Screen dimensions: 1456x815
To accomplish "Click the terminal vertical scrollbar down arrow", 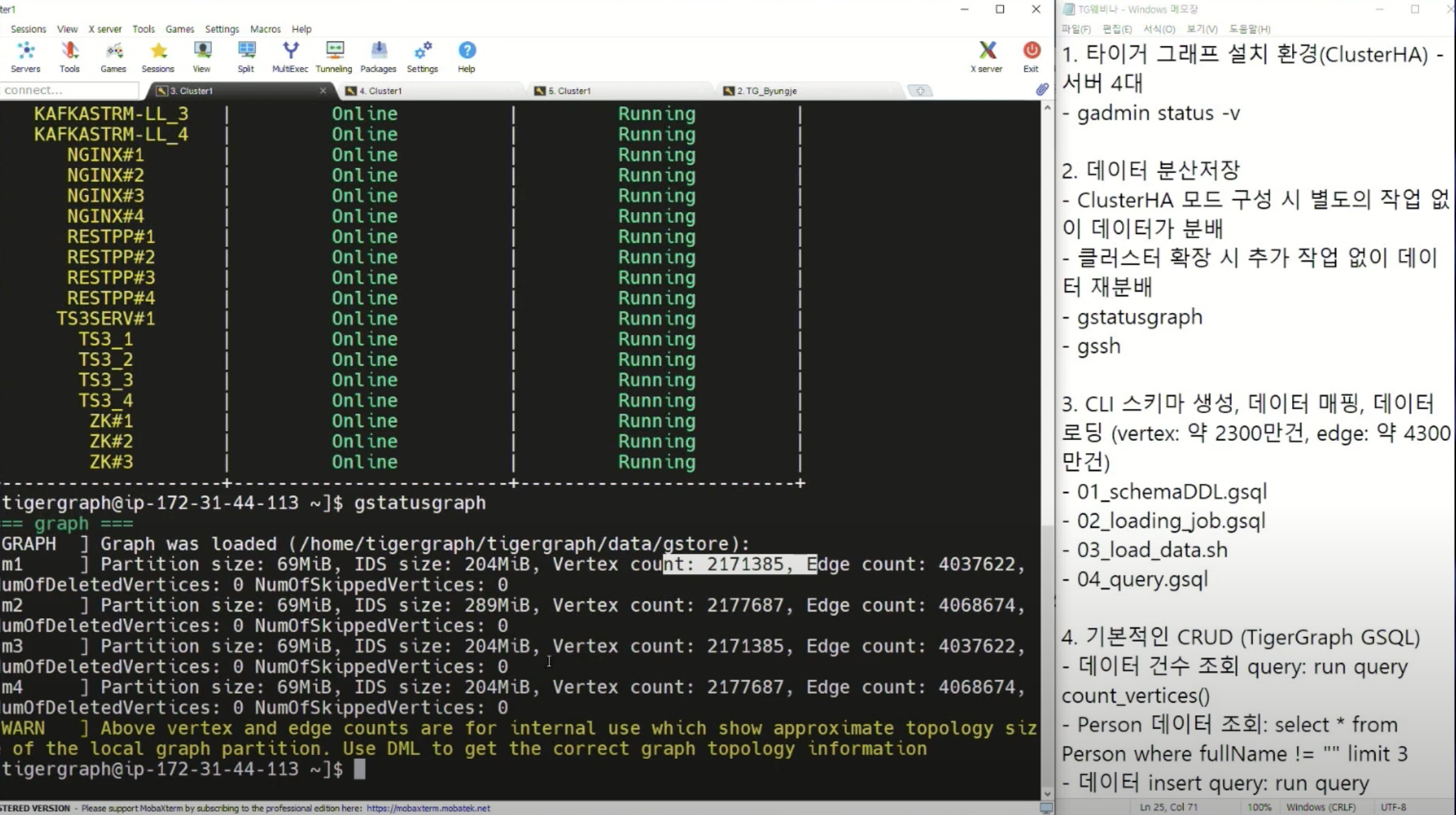I will click(1046, 794).
